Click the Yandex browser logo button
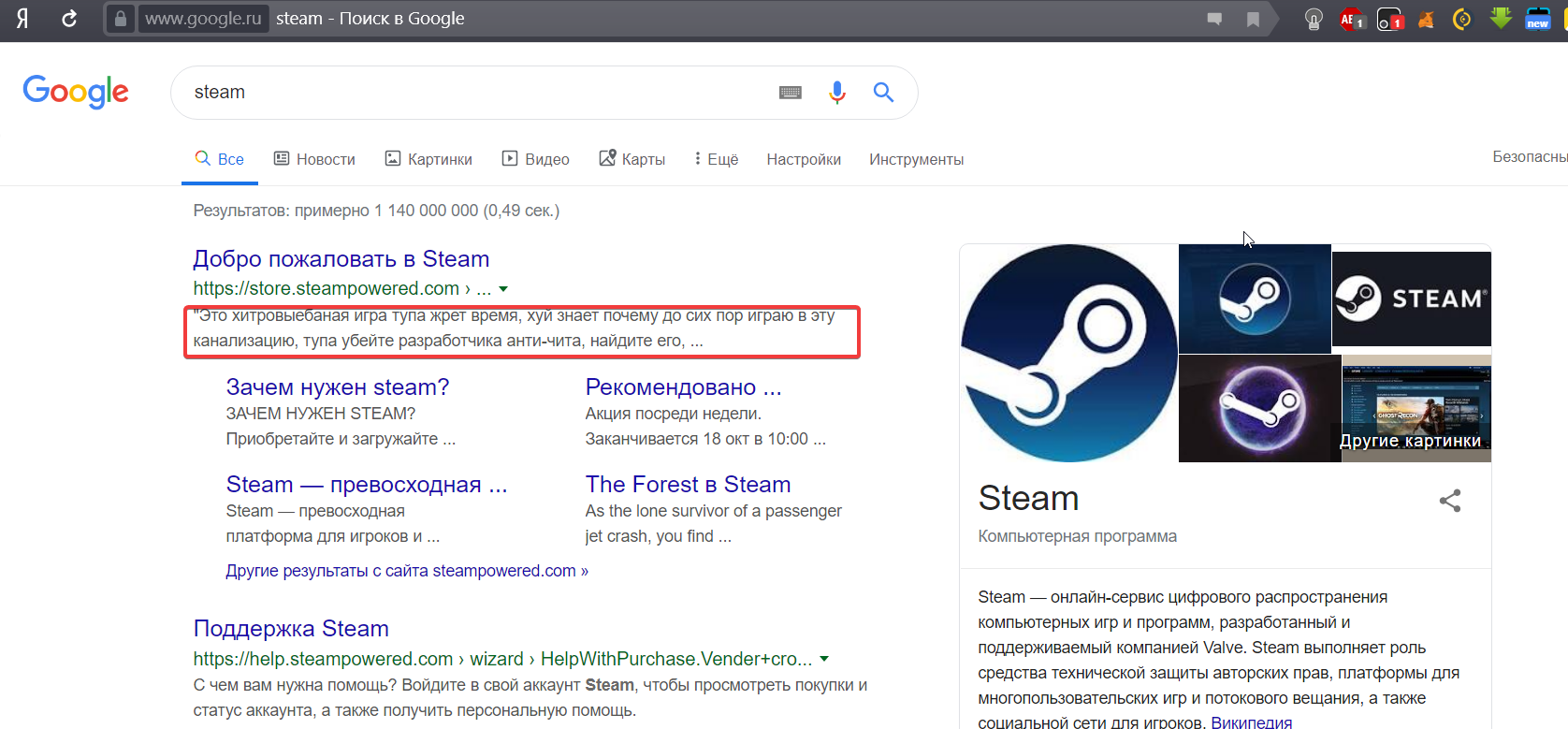 (22, 19)
